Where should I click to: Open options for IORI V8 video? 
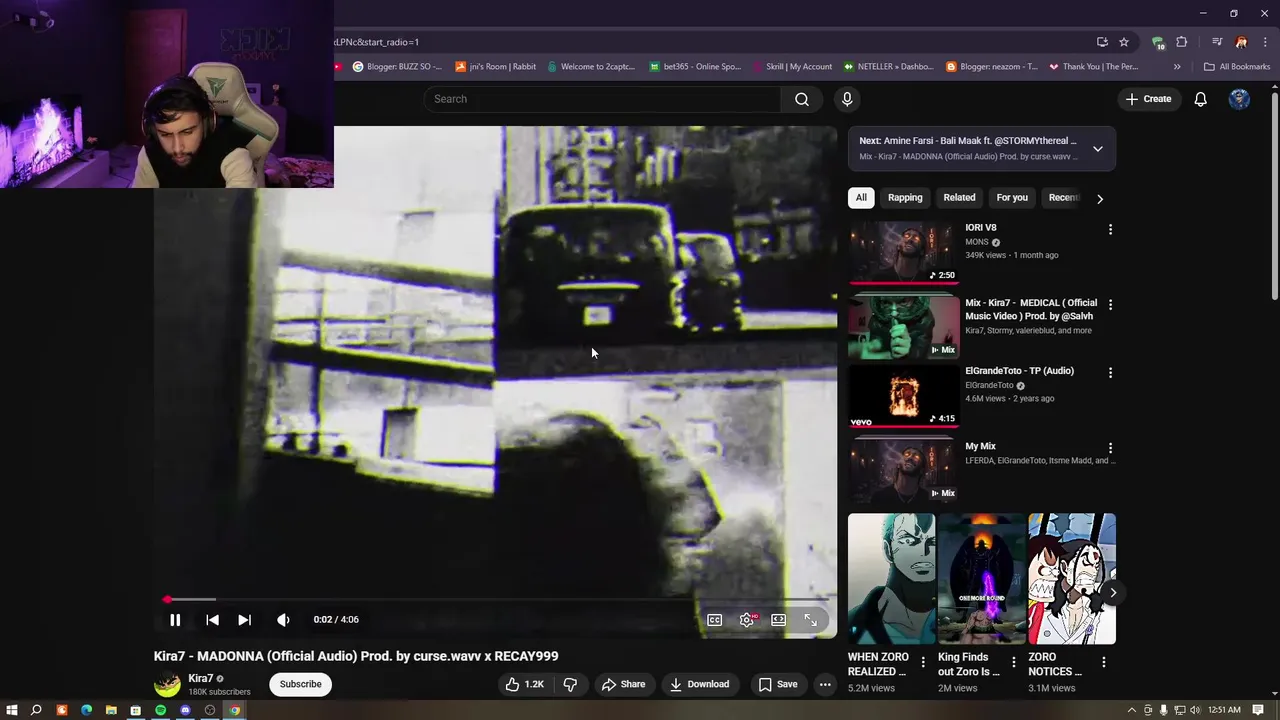click(x=1110, y=230)
